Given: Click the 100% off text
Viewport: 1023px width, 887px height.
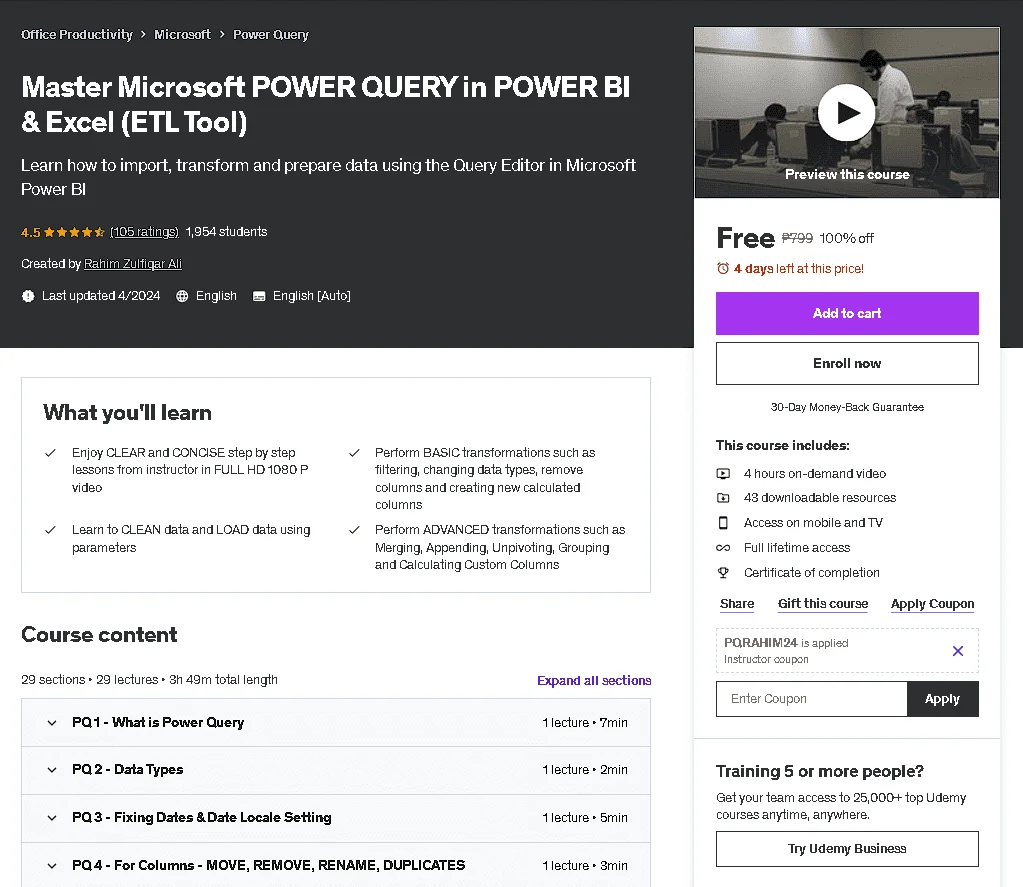Looking at the screenshot, I should pyautogui.click(x=846, y=238).
